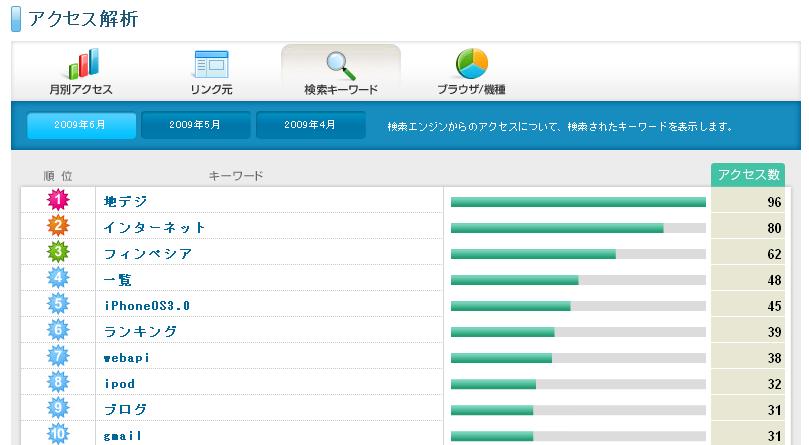Image resolution: width=809 pixels, height=445 pixels.
Task: Select the webapi keyword entry
Action: (126, 358)
